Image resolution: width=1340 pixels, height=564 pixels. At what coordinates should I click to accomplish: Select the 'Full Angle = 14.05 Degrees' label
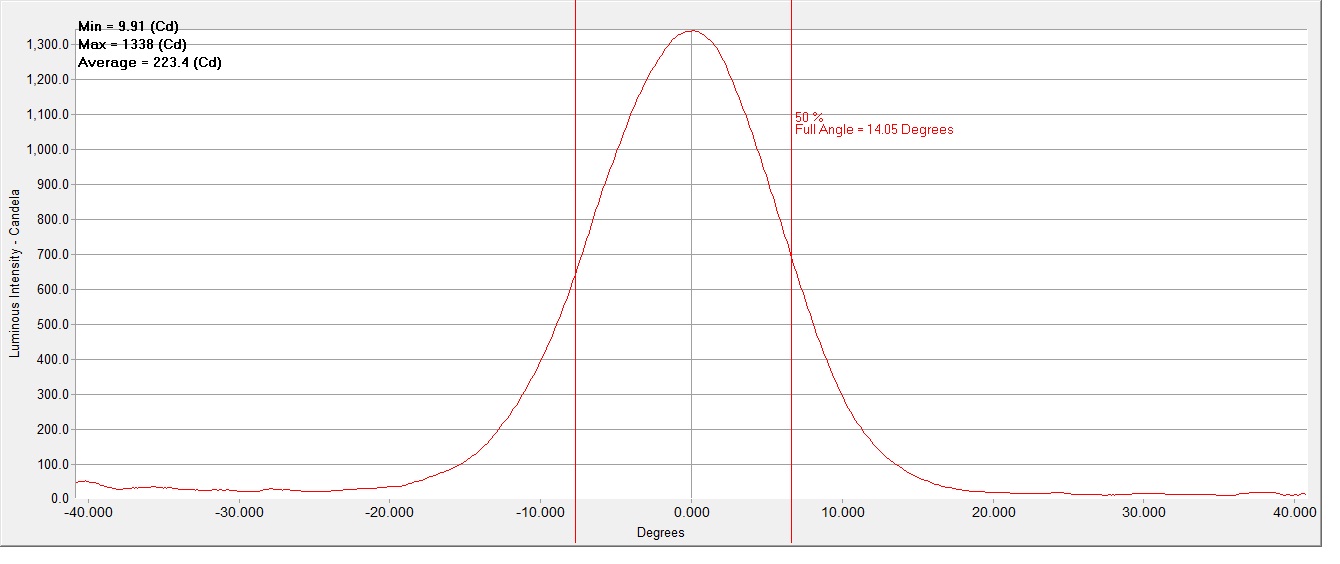874,130
